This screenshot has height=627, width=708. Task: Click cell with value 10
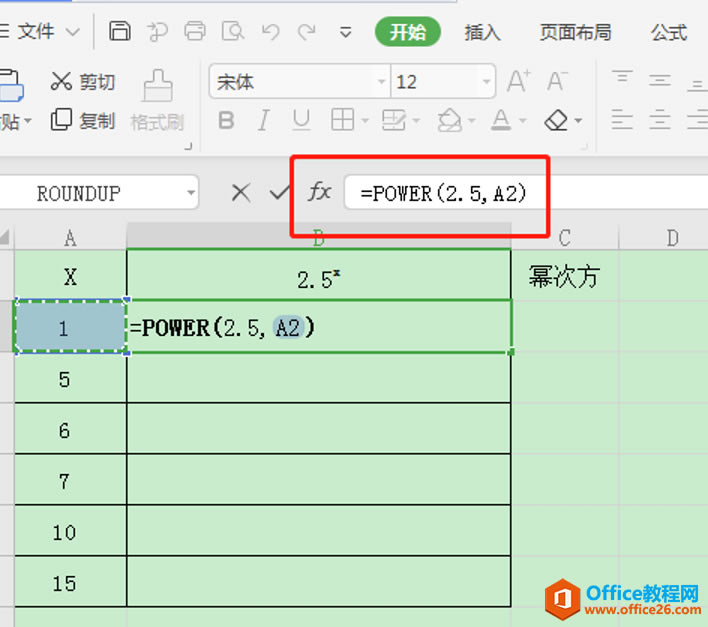pyautogui.click(x=70, y=531)
